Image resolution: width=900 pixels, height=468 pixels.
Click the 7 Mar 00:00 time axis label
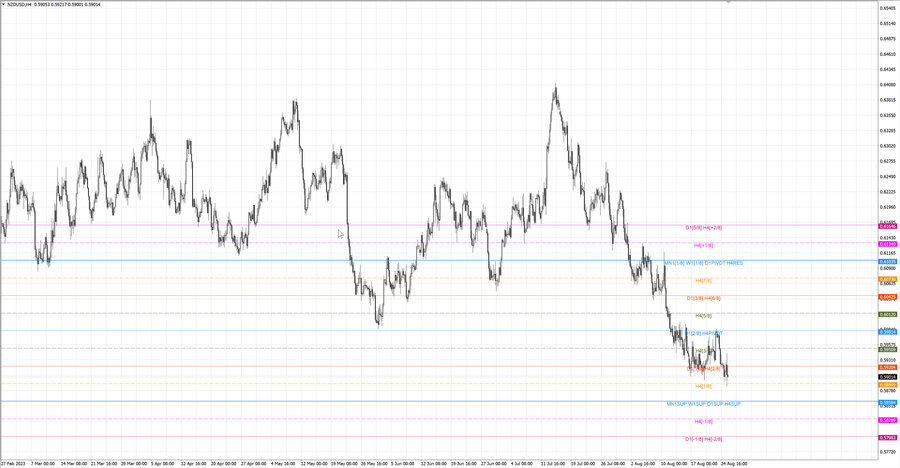(x=43, y=463)
